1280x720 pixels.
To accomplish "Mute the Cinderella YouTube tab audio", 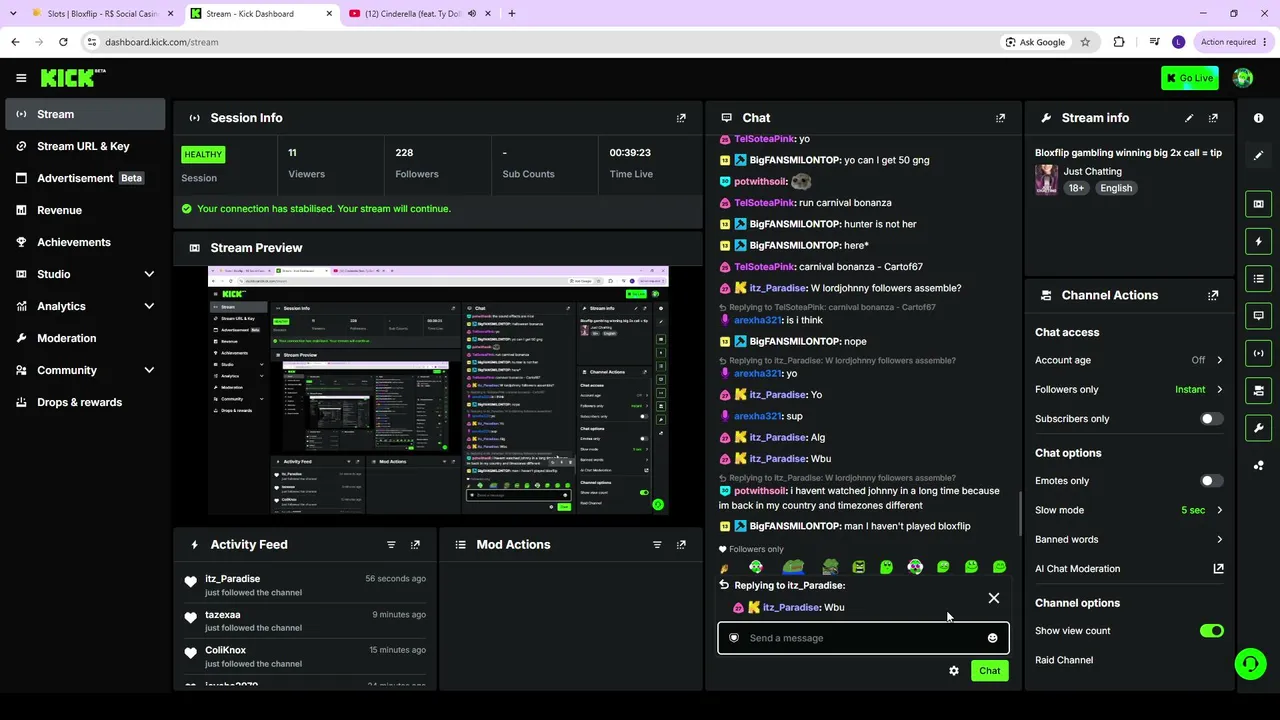I will [x=472, y=14].
